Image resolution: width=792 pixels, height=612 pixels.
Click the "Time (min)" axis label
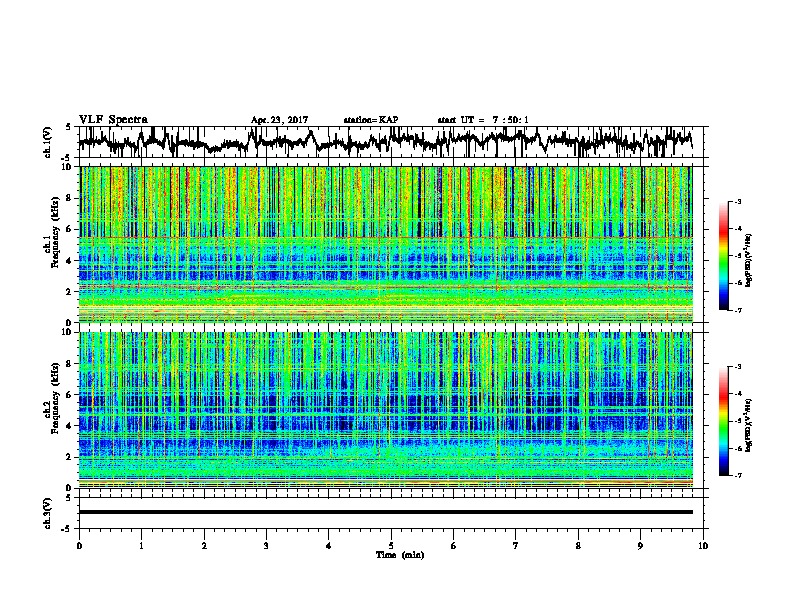pyautogui.click(x=400, y=555)
